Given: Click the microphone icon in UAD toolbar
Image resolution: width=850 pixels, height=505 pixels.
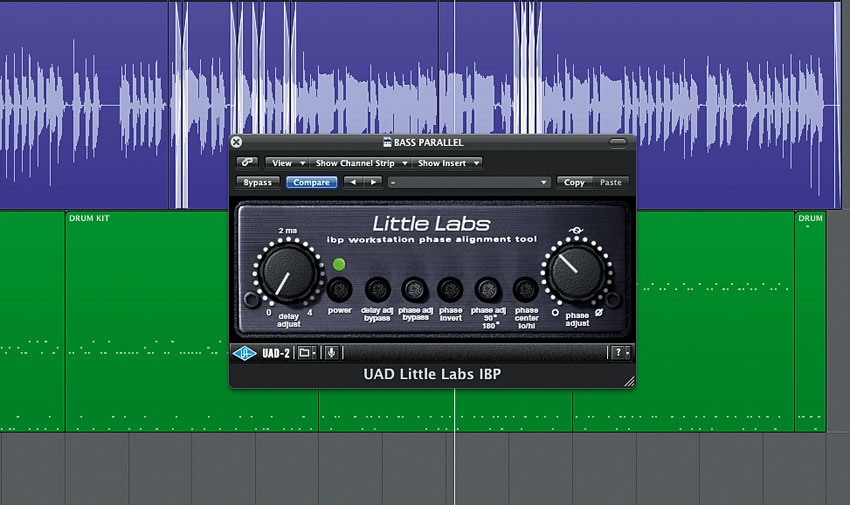Looking at the screenshot, I should (x=331, y=353).
